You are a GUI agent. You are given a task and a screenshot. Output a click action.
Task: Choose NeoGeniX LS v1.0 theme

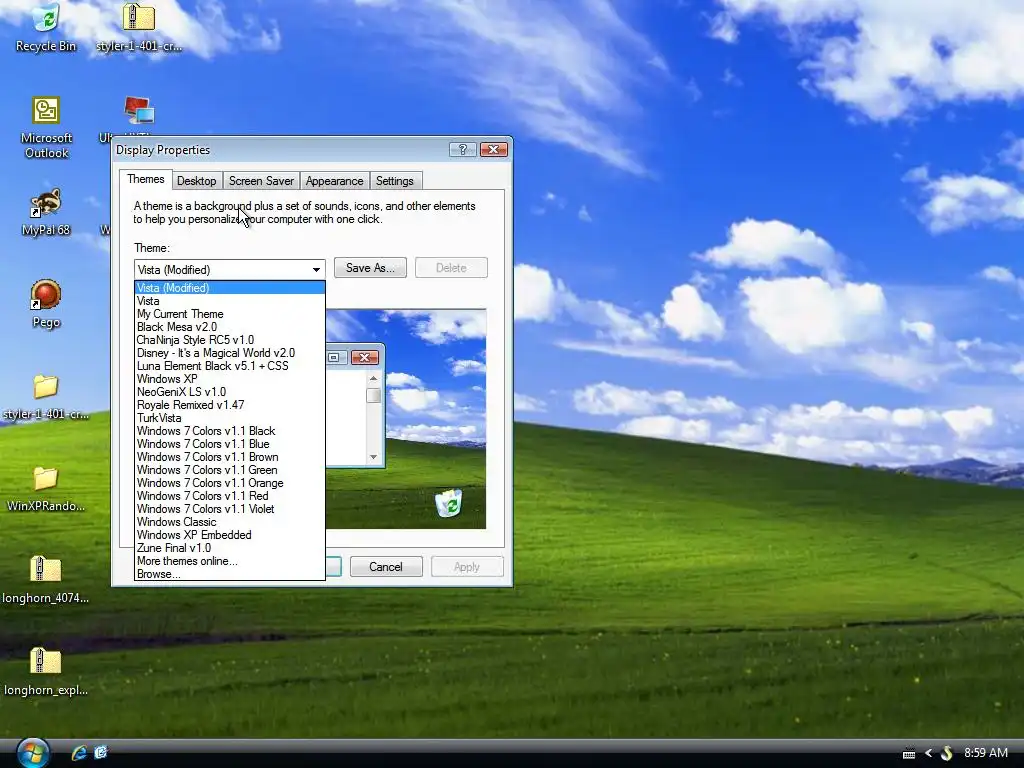click(x=230, y=392)
